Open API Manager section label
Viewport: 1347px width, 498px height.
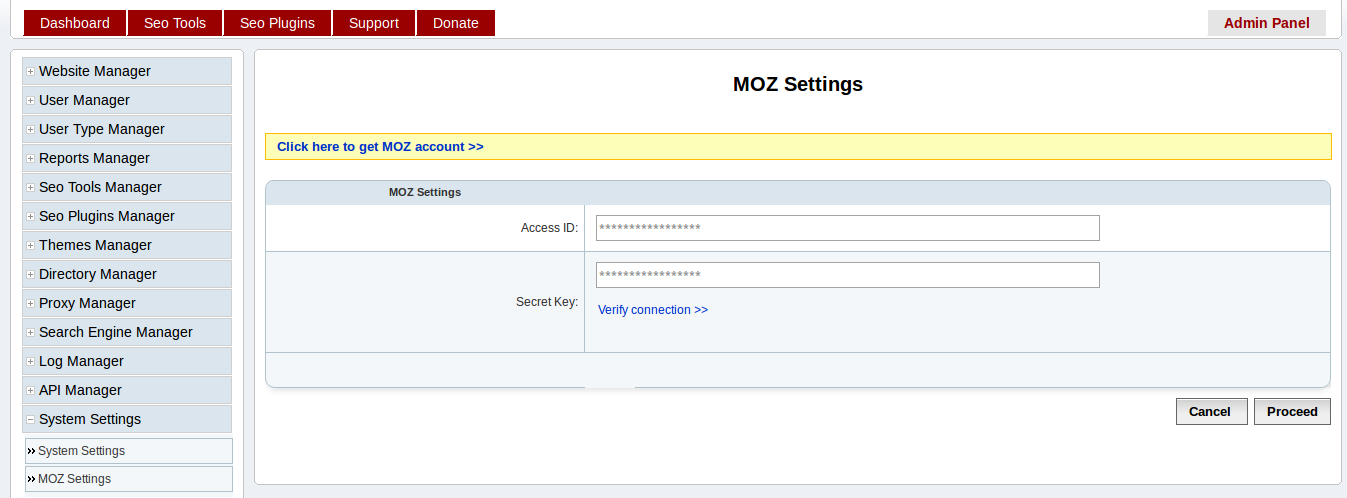[x=80, y=390]
